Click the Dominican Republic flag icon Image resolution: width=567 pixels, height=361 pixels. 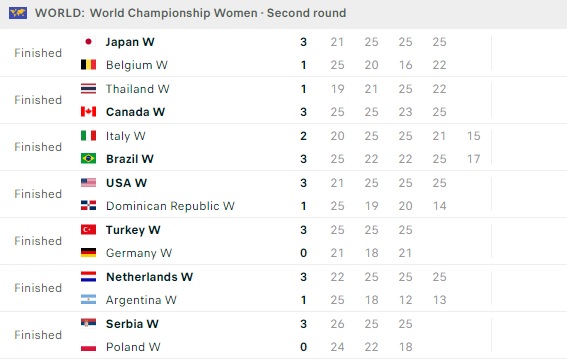point(88,206)
